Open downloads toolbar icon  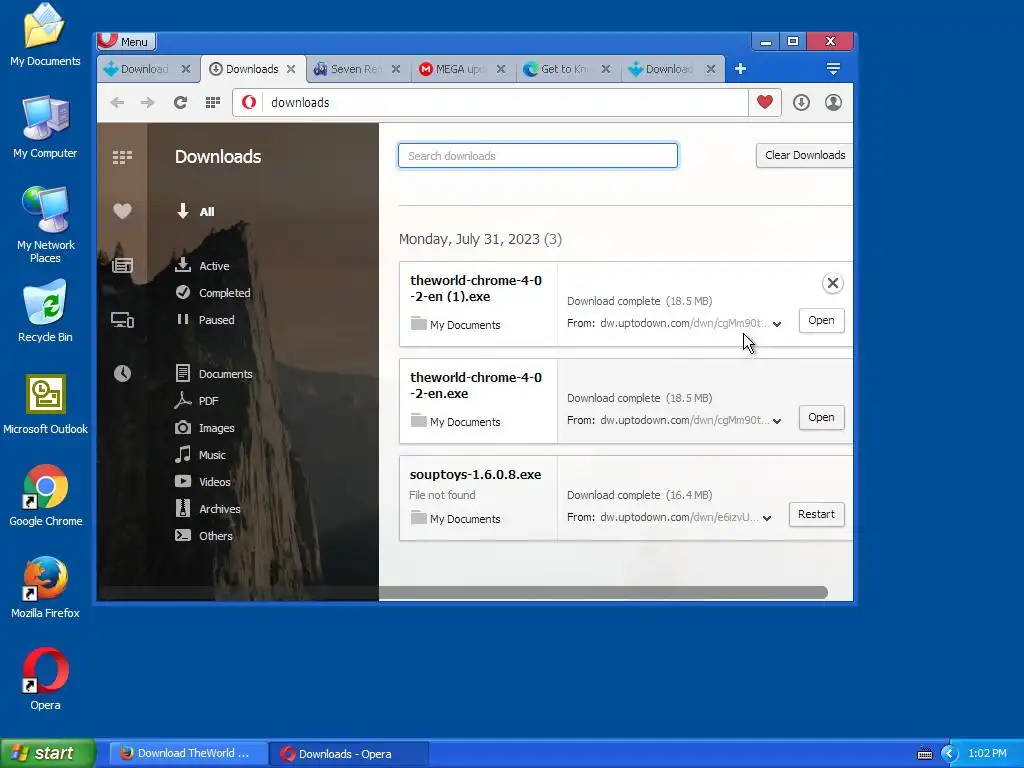click(x=801, y=103)
